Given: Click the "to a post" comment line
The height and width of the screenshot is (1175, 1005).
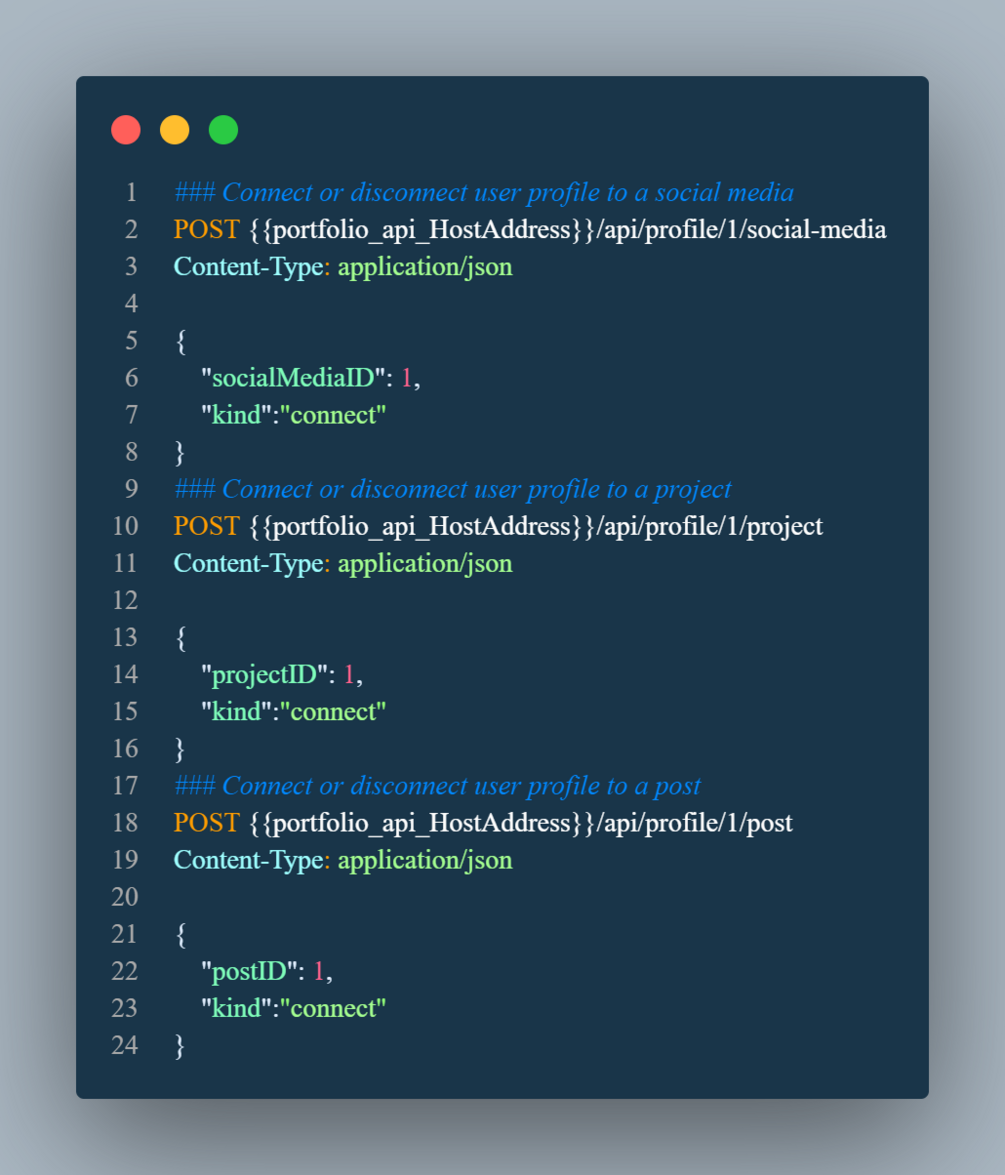Looking at the screenshot, I should 437,785.
